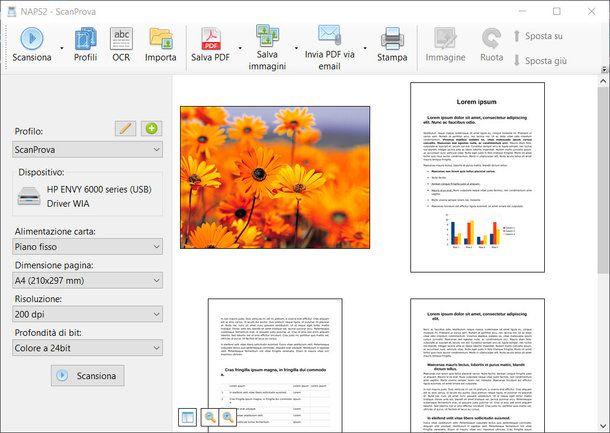Click the NAPS2 app icon in title bar
Image resolution: width=610 pixels, height=433 pixels.
tap(12, 12)
